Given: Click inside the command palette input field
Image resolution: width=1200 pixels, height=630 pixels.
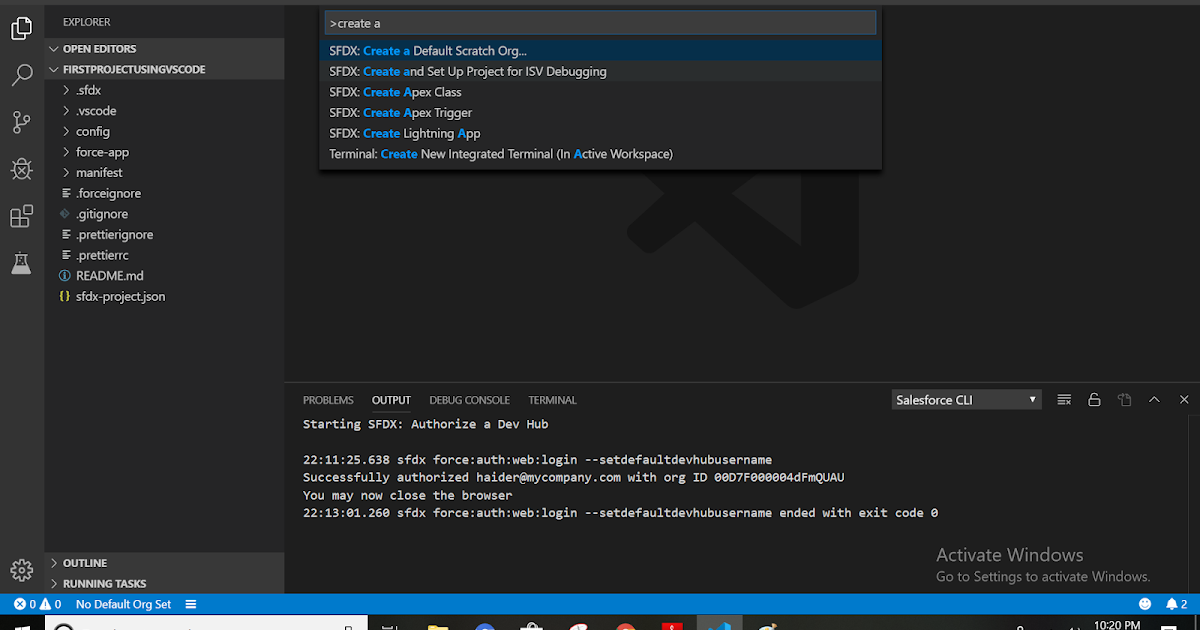Looking at the screenshot, I should [600, 22].
